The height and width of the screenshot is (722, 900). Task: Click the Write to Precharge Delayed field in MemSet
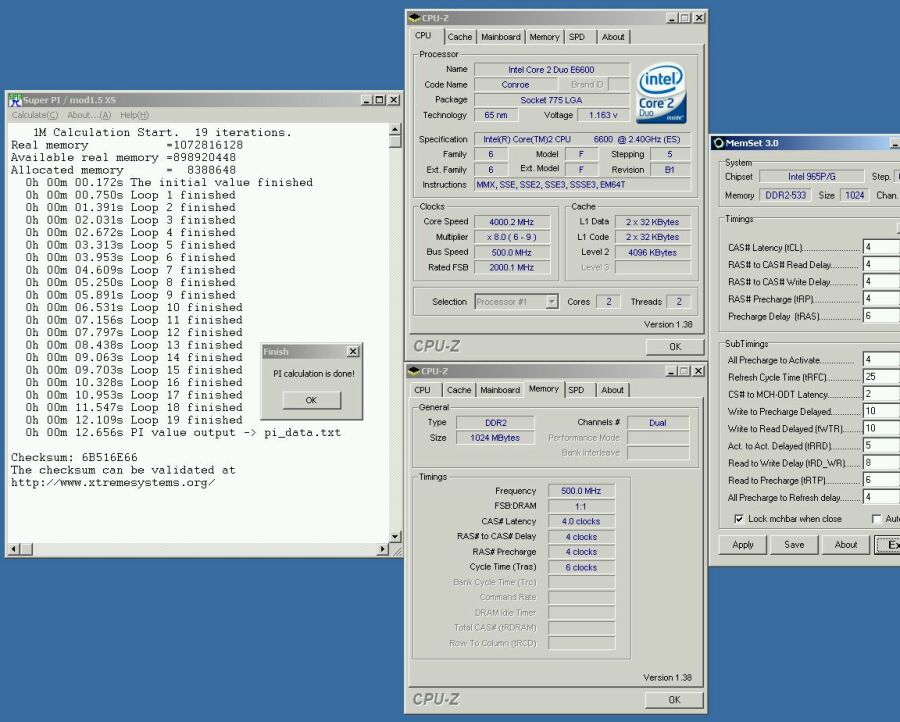881,412
